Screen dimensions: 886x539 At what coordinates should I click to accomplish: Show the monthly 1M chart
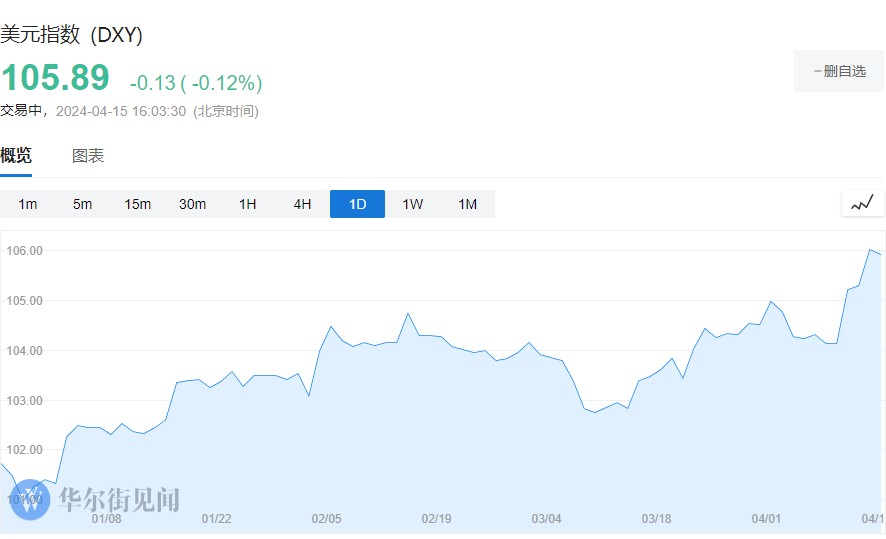click(x=467, y=204)
